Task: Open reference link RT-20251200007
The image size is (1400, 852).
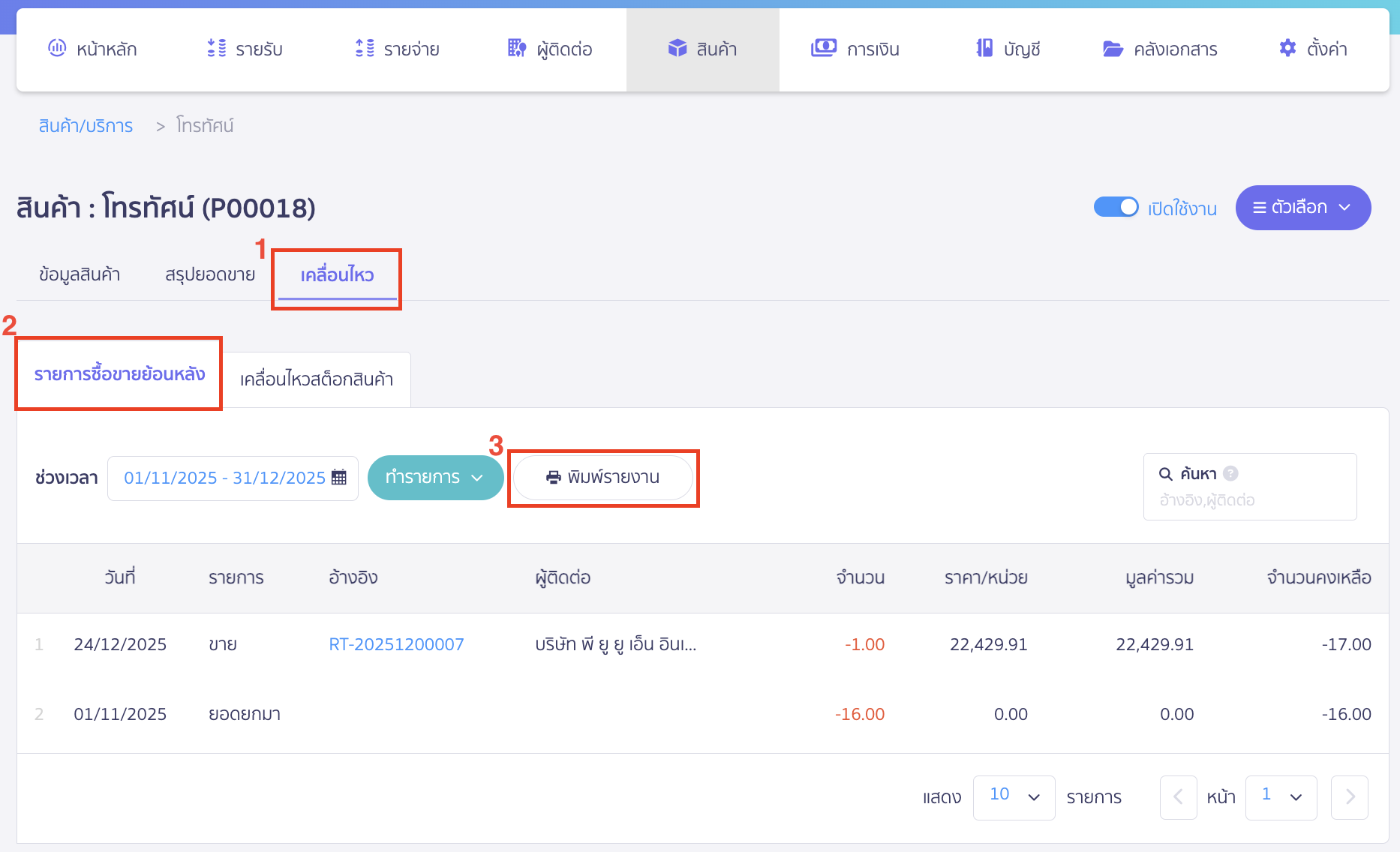Action: coord(396,644)
